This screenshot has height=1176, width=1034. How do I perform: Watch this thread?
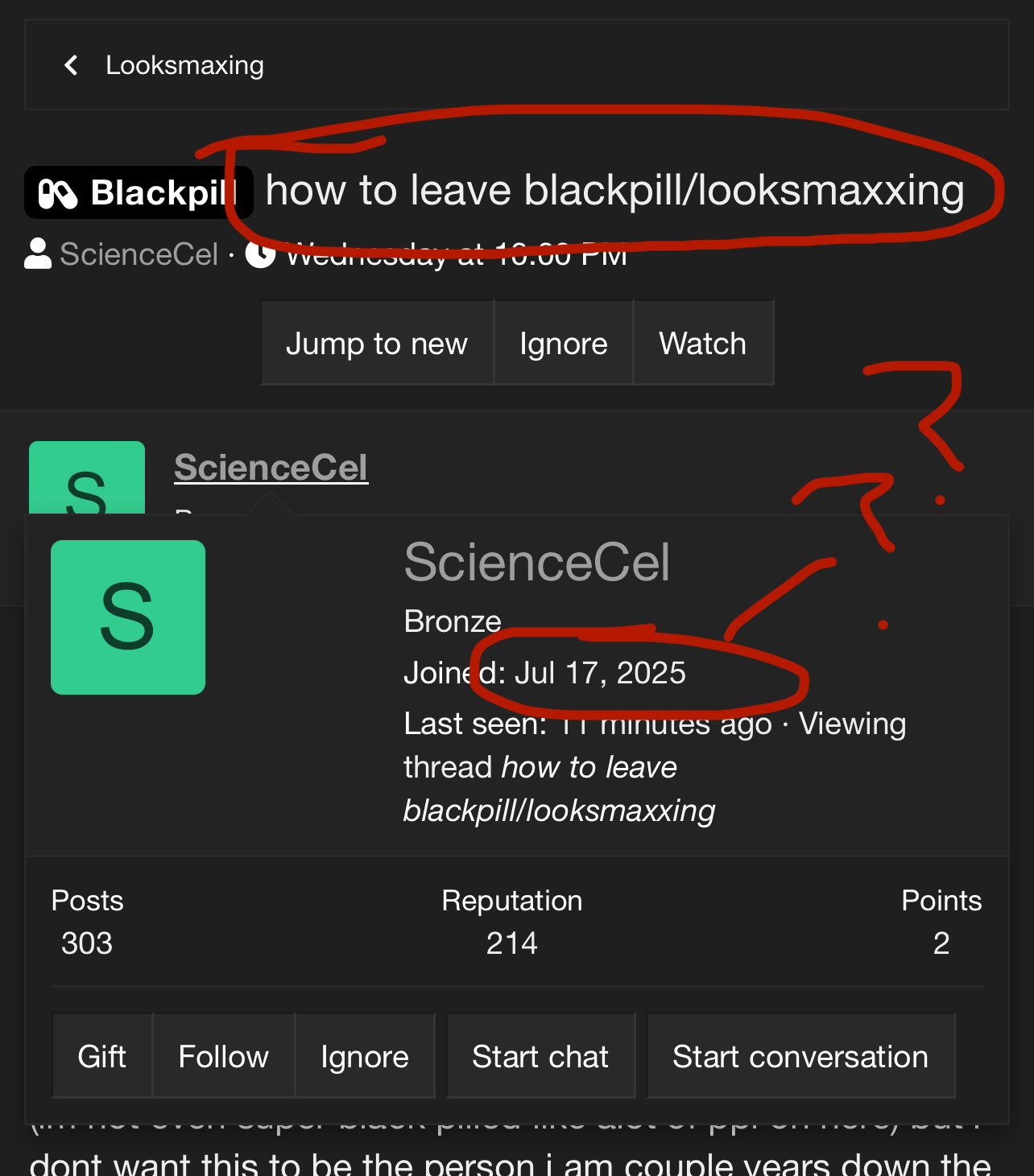point(703,343)
